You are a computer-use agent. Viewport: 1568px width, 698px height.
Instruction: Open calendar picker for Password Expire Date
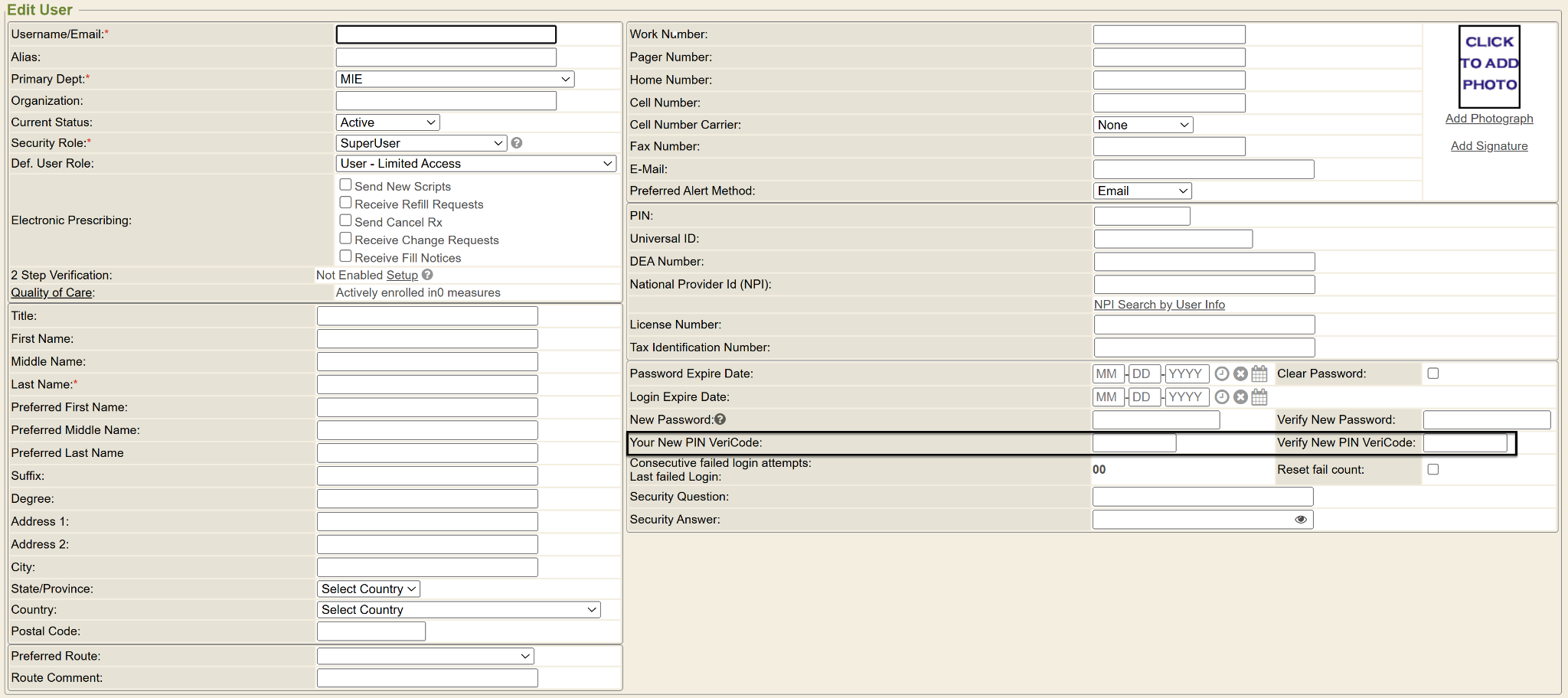coord(1259,373)
